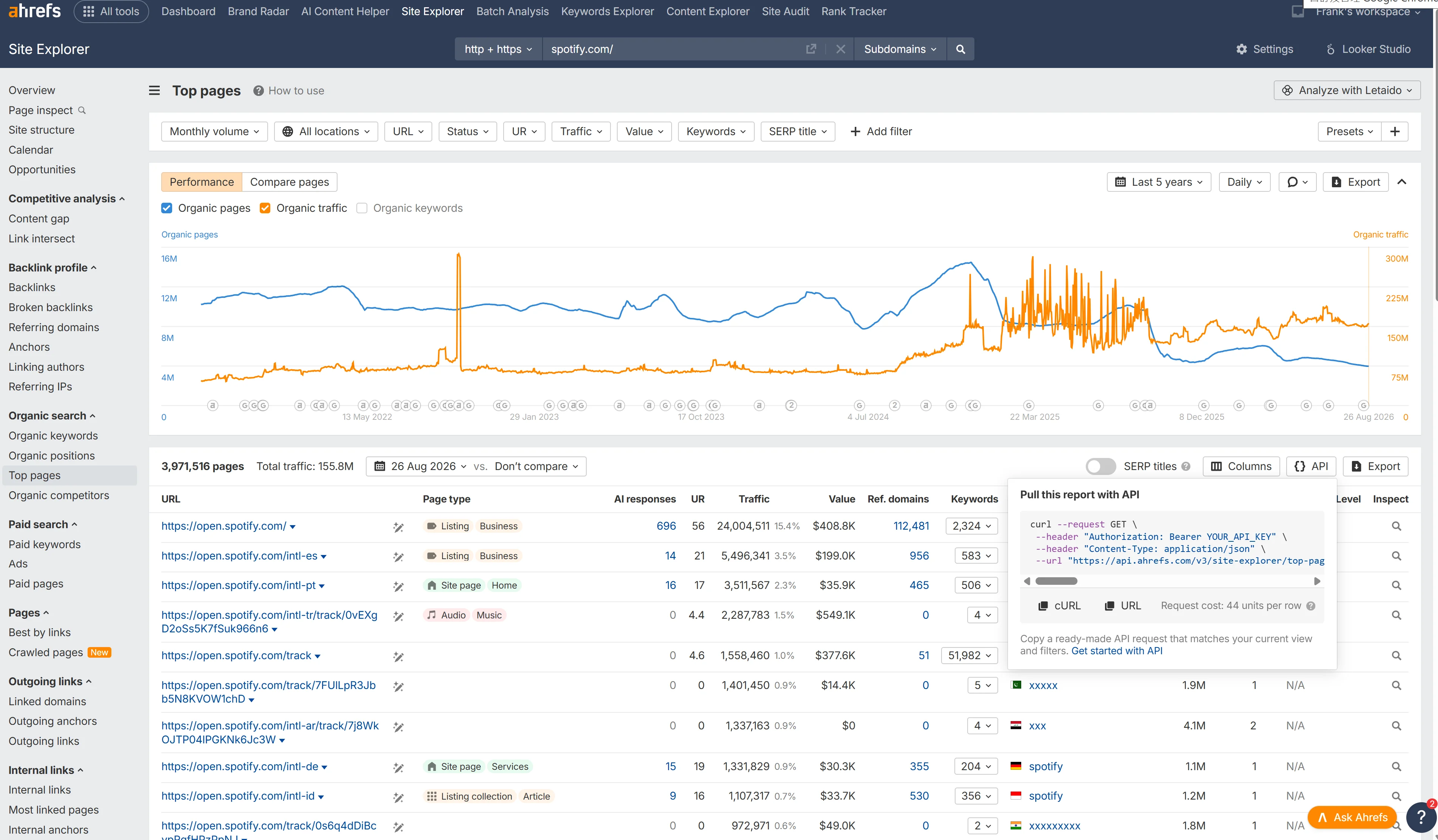This screenshot has width=1438, height=840.
Task: Open spotify.com in new tab icon
Action: point(811,49)
